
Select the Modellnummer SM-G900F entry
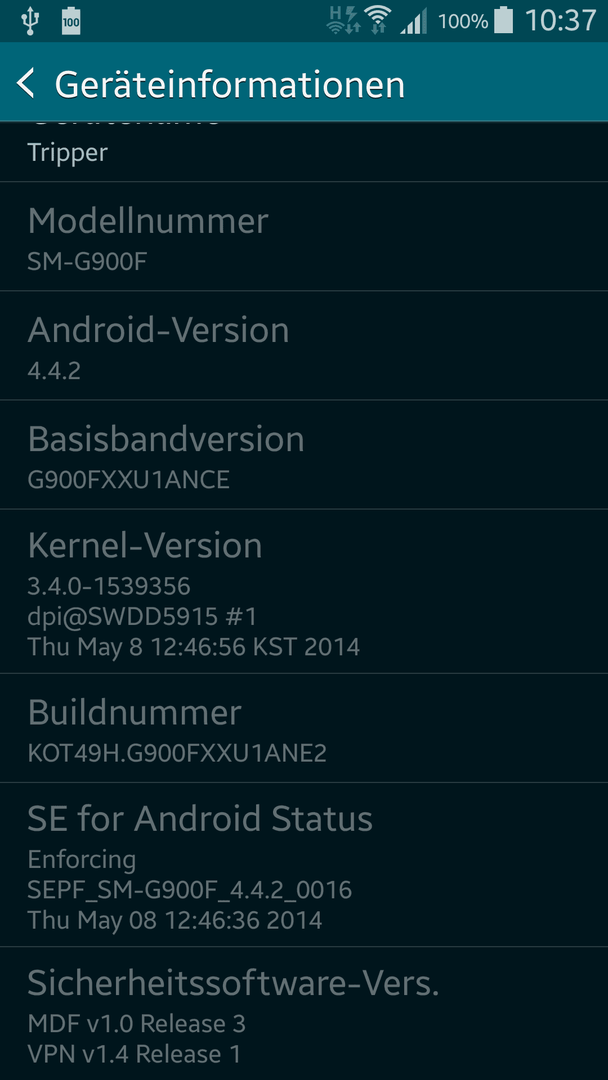(304, 236)
